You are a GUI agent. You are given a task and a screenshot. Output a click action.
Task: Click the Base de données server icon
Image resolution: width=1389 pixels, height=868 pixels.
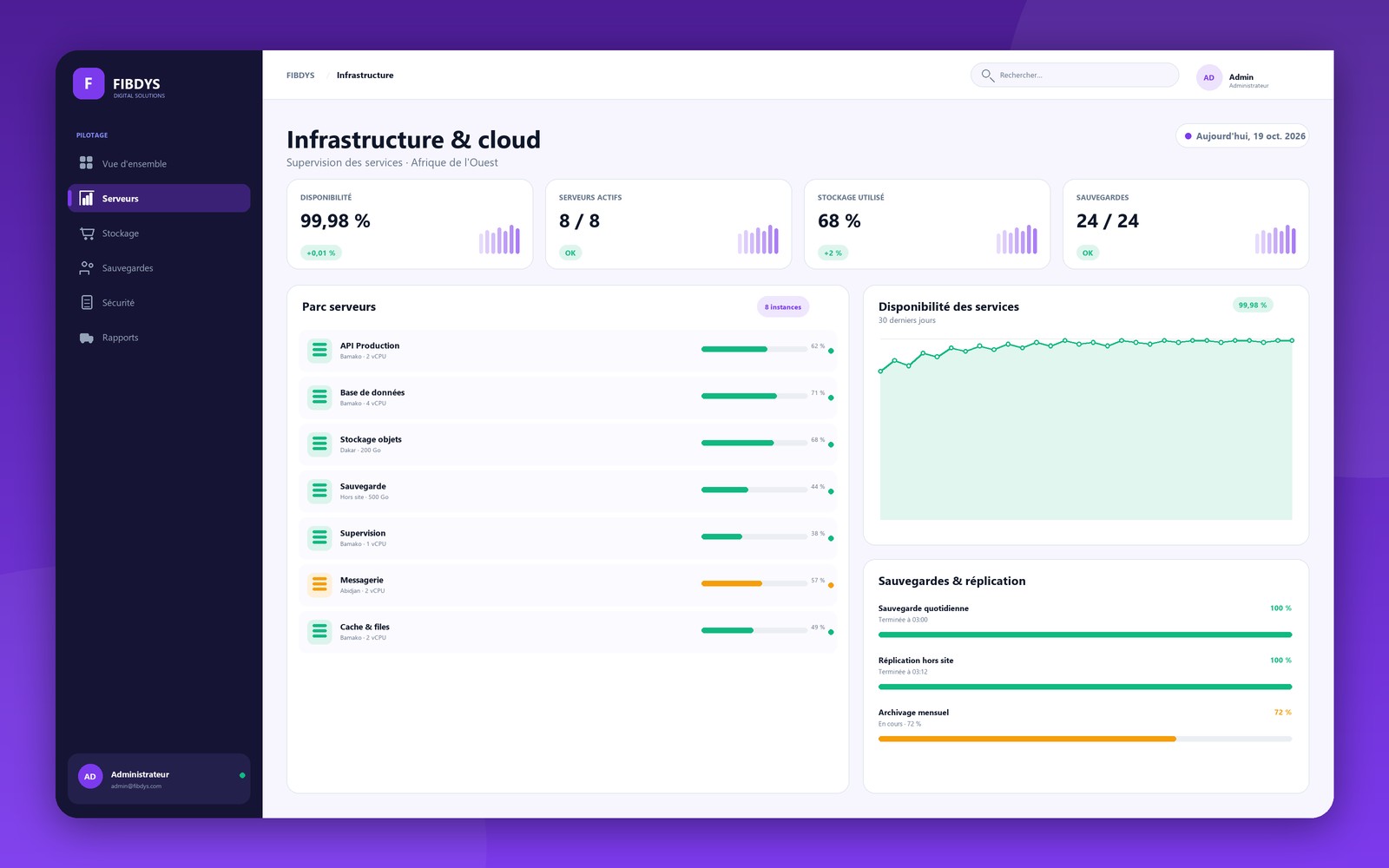[x=319, y=397]
